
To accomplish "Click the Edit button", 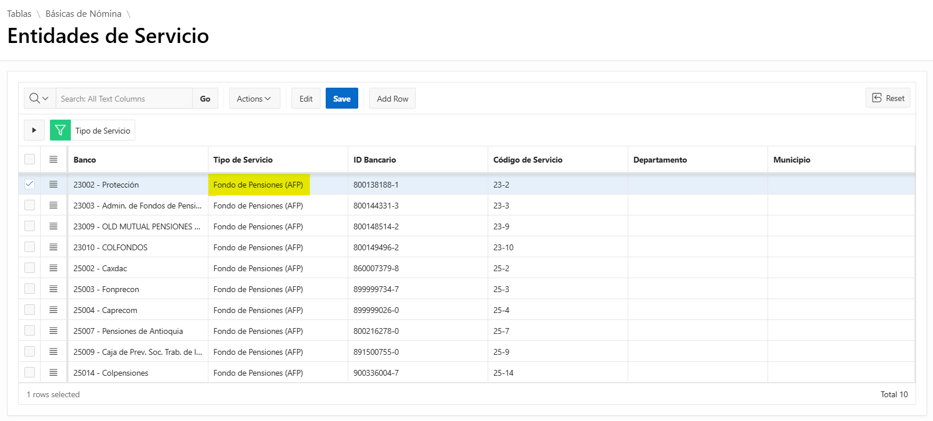I will coord(306,99).
